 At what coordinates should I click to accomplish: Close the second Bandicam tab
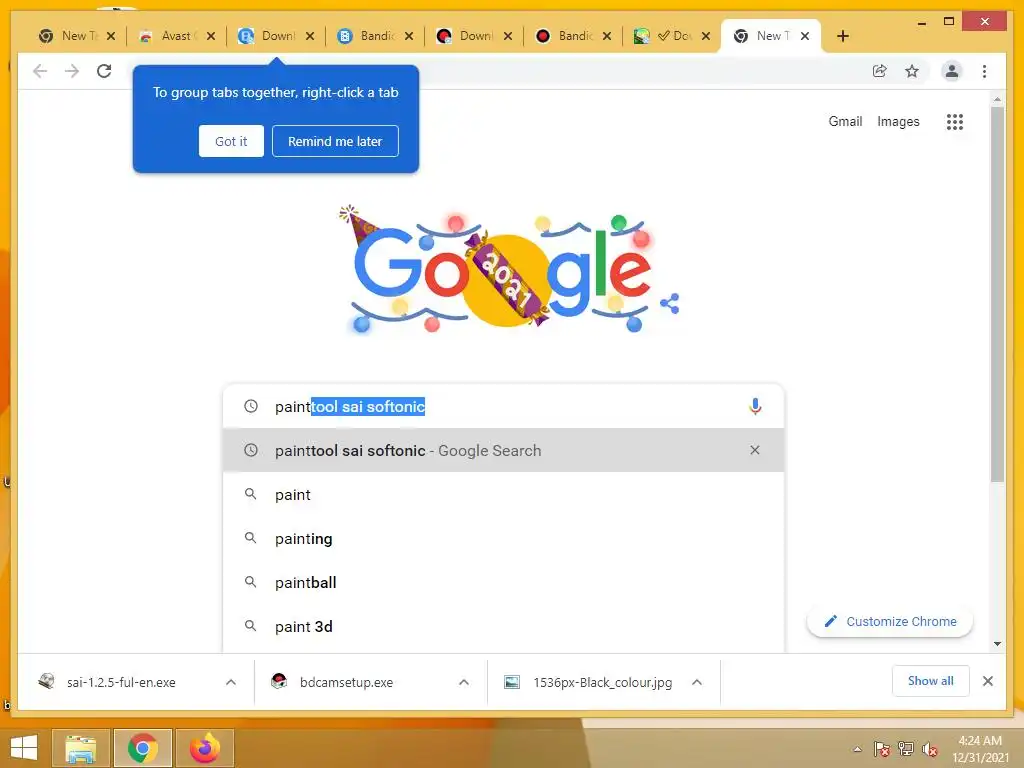tap(607, 36)
